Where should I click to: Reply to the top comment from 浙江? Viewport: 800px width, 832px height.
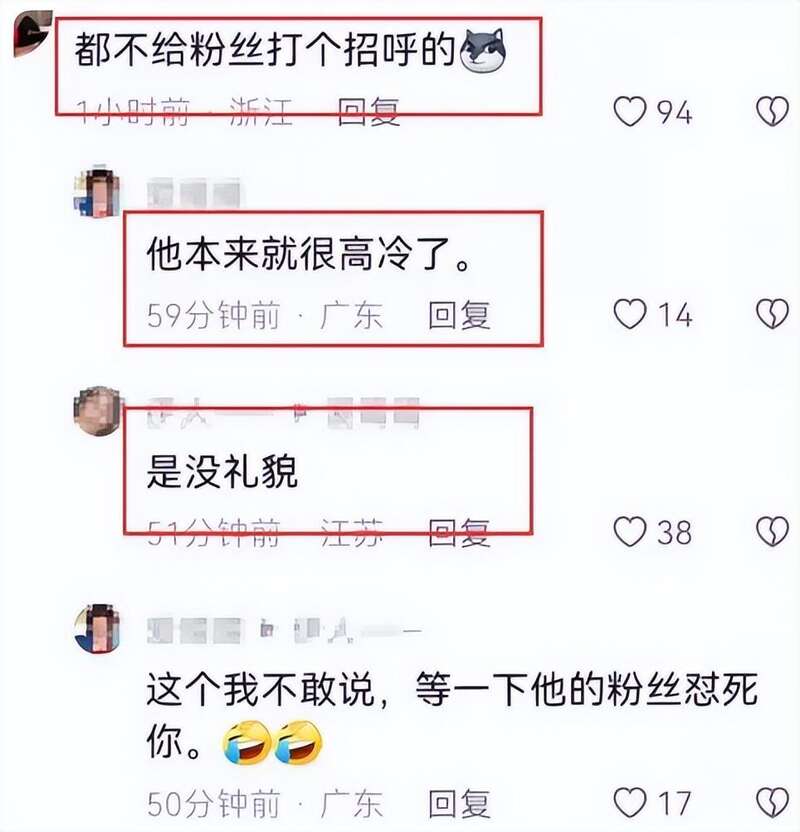click(369, 112)
